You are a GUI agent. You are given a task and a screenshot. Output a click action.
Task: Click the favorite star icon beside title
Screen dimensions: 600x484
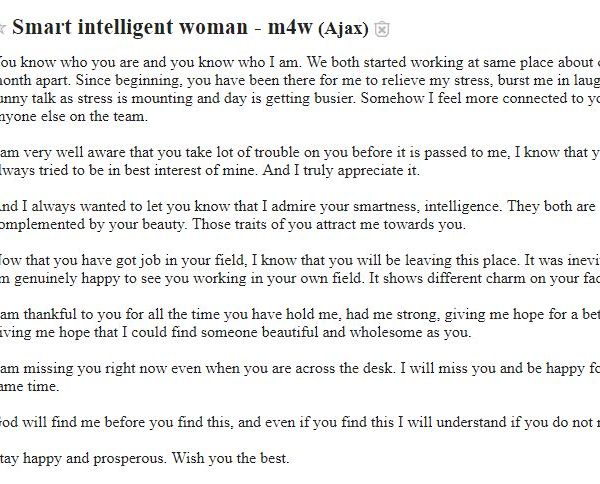pos(3,26)
